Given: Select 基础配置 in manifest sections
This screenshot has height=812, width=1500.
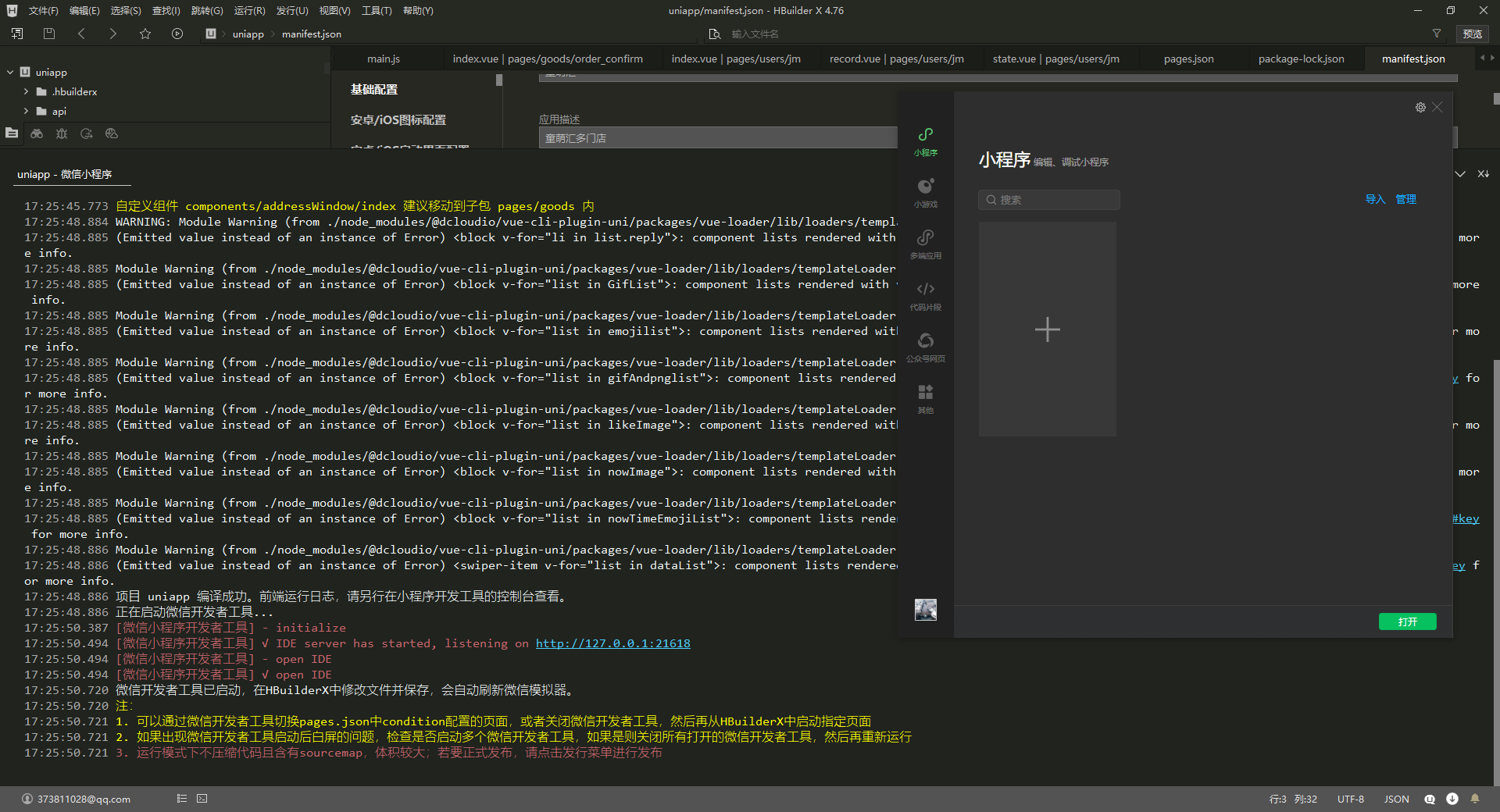Looking at the screenshot, I should pos(374,90).
